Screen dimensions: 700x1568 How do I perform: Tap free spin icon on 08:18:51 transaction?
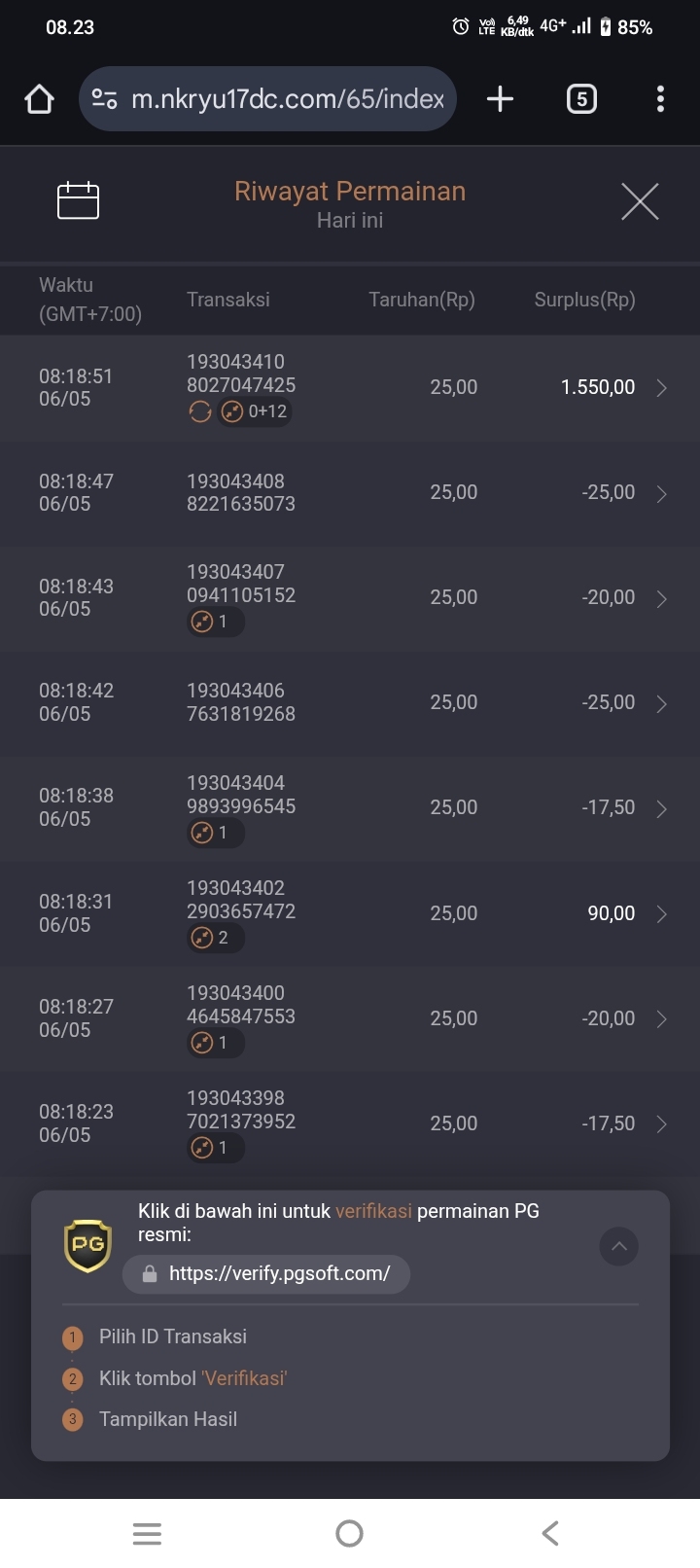click(199, 411)
